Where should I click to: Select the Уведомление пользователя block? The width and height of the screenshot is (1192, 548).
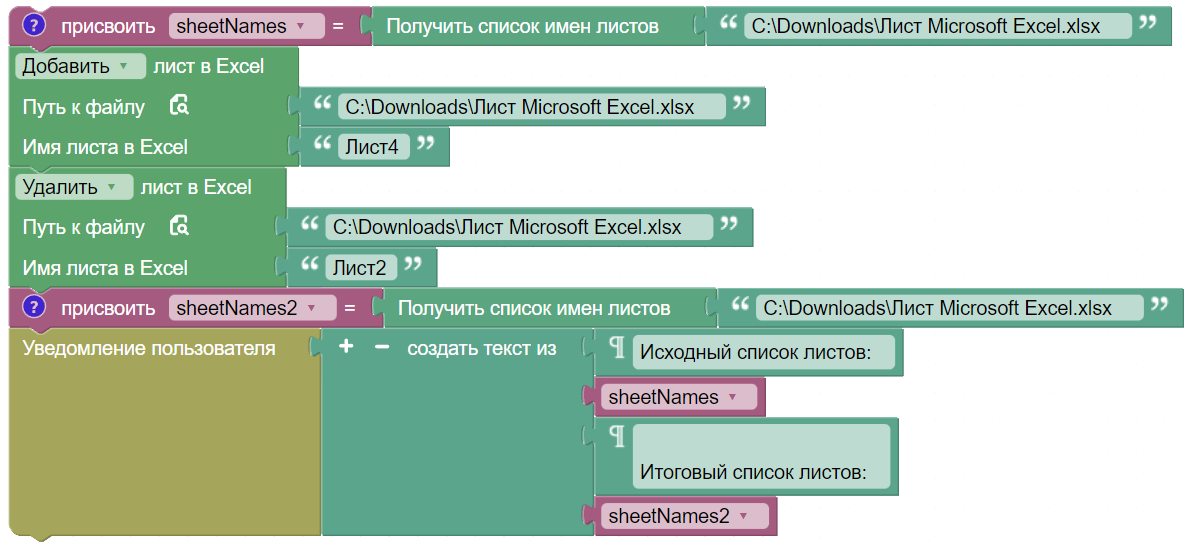148,349
